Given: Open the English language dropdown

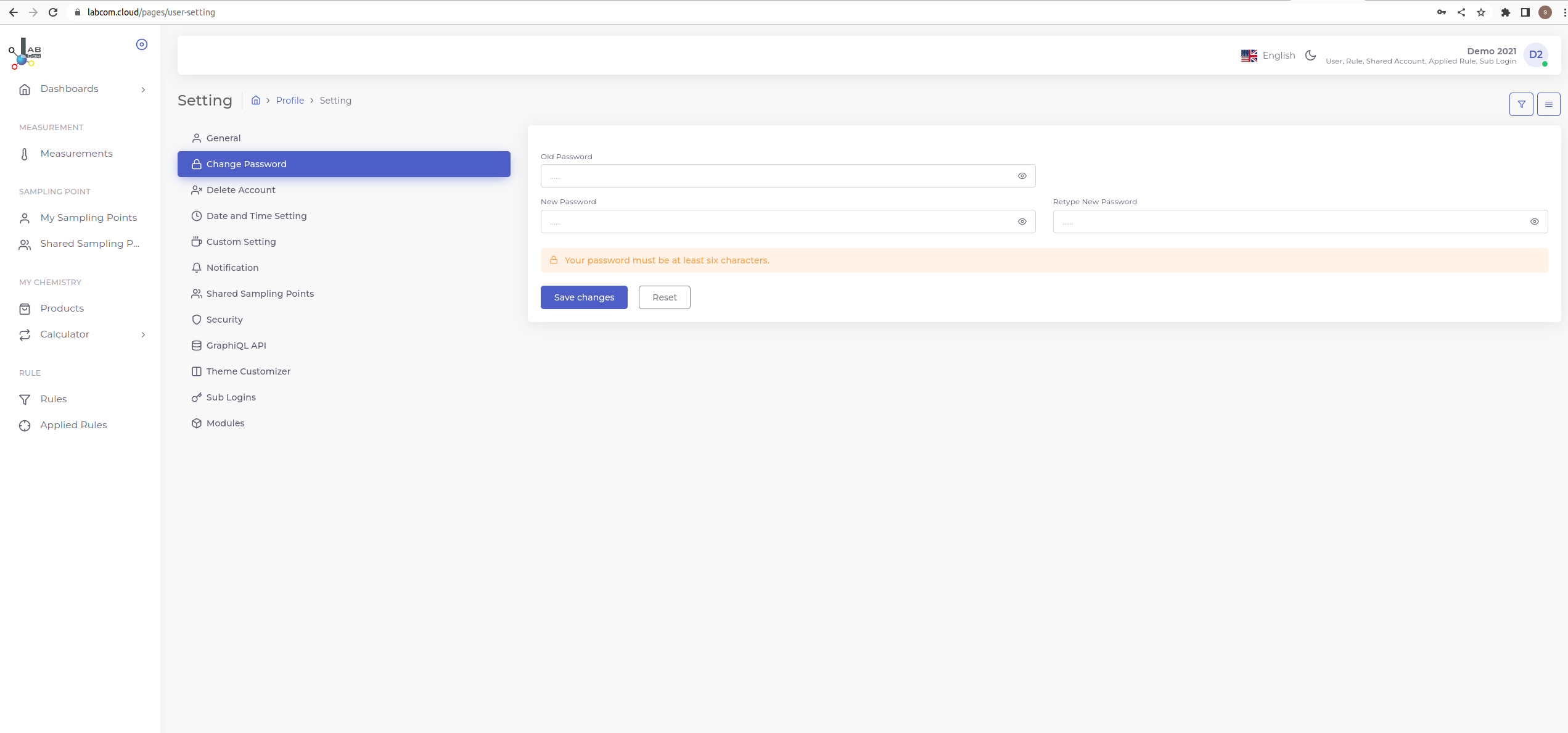Looking at the screenshot, I should (1268, 56).
